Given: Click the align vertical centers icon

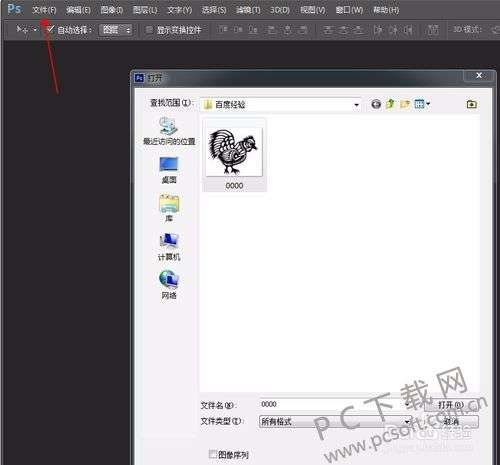Looking at the screenshot, I should [238, 30].
